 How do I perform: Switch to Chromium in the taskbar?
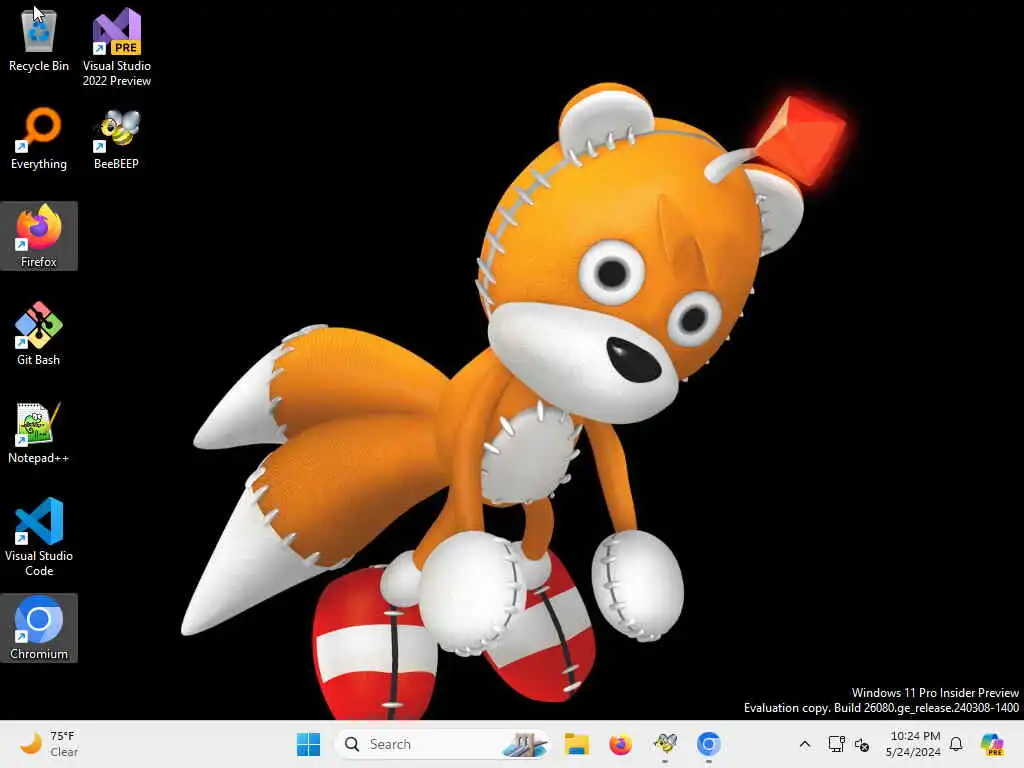(x=709, y=744)
